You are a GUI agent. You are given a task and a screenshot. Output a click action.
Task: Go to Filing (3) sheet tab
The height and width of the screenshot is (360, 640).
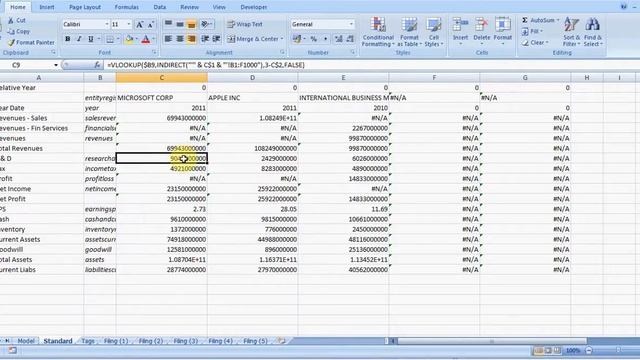click(x=185, y=341)
